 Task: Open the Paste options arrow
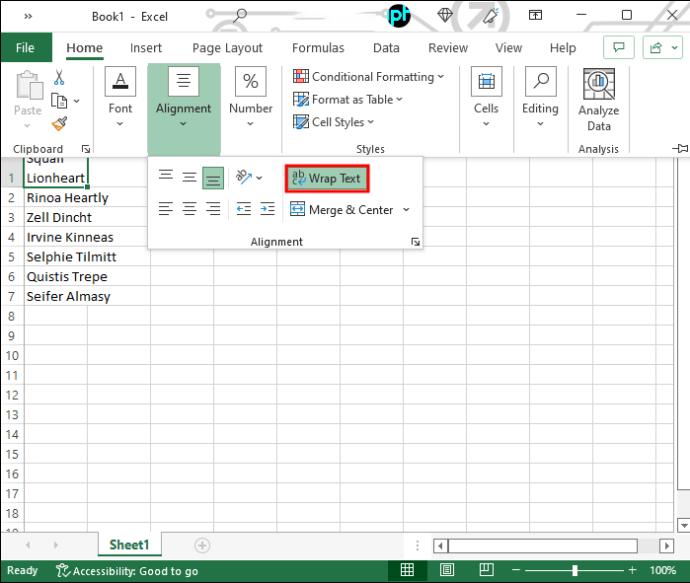click(x=27, y=126)
